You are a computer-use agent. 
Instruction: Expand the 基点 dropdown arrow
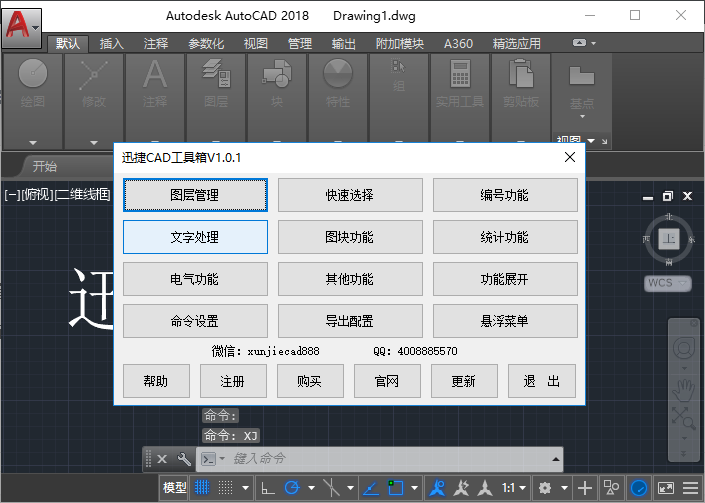[x=582, y=117]
